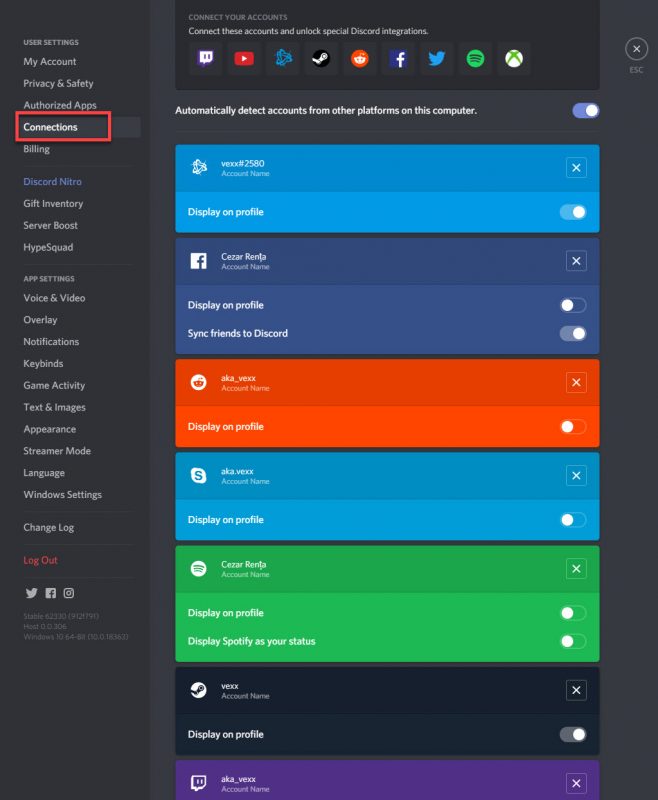Connect a Facebook account icon
Viewport: 658px width, 800px height.
click(x=398, y=59)
